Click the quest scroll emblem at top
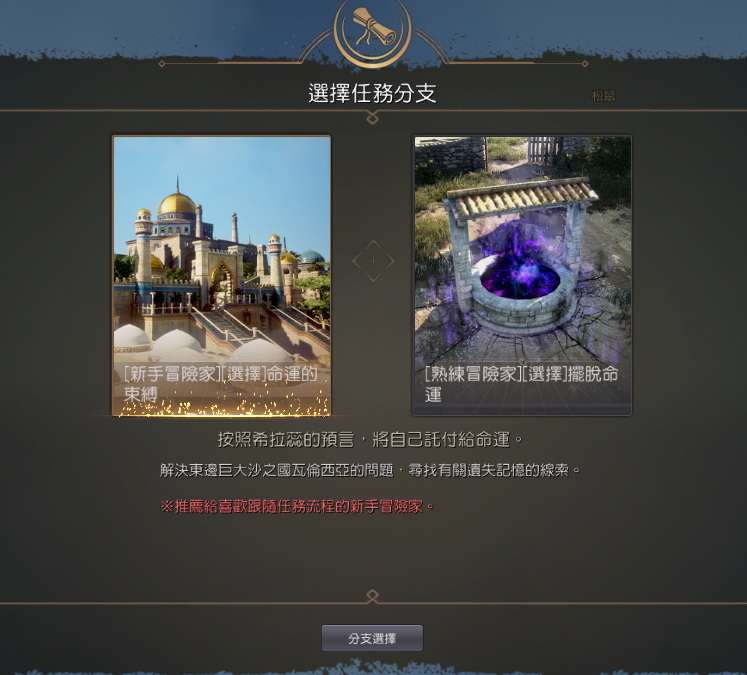The width and height of the screenshot is (747, 675). point(373,30)
